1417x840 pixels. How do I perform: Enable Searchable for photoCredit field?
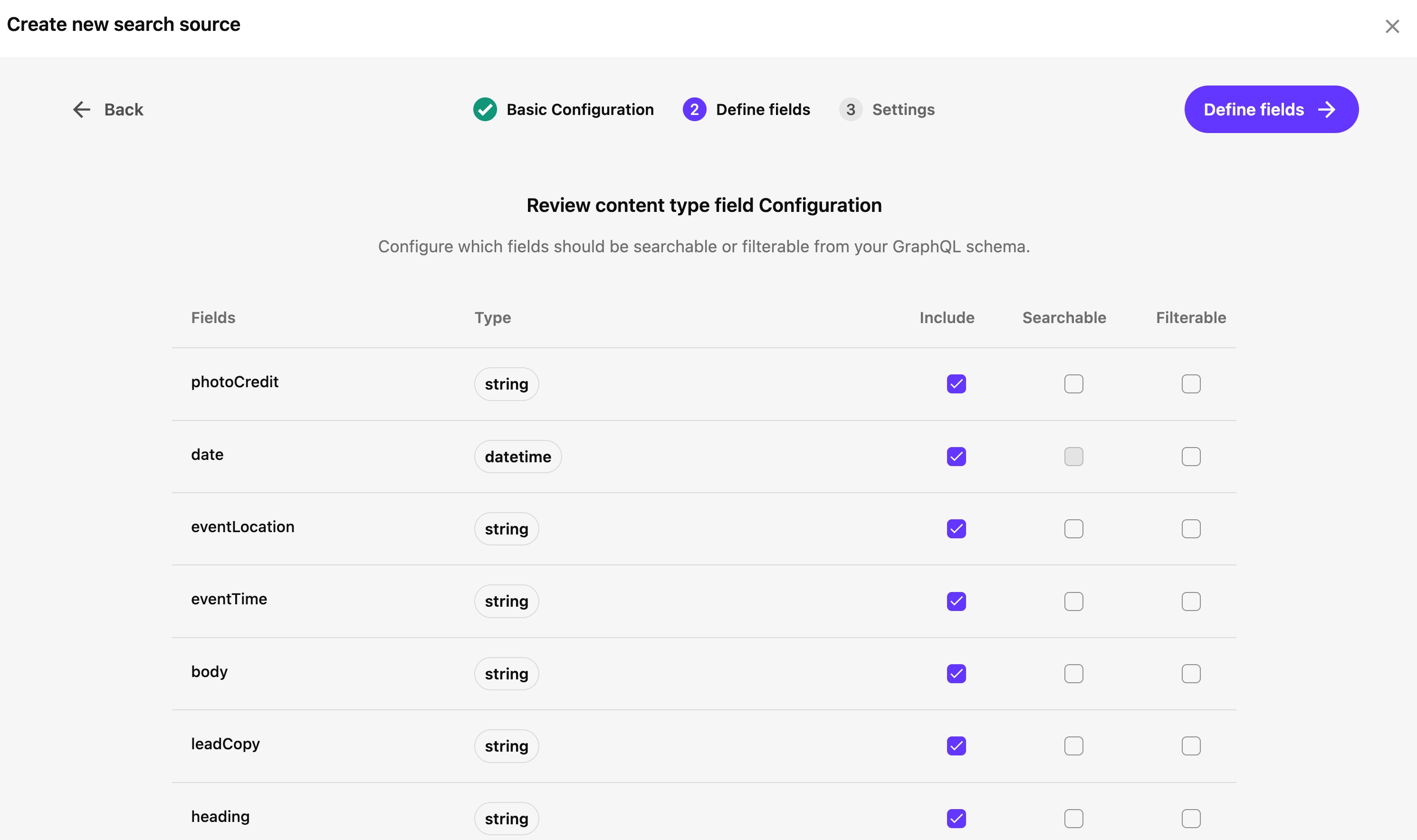(1073, 384)
